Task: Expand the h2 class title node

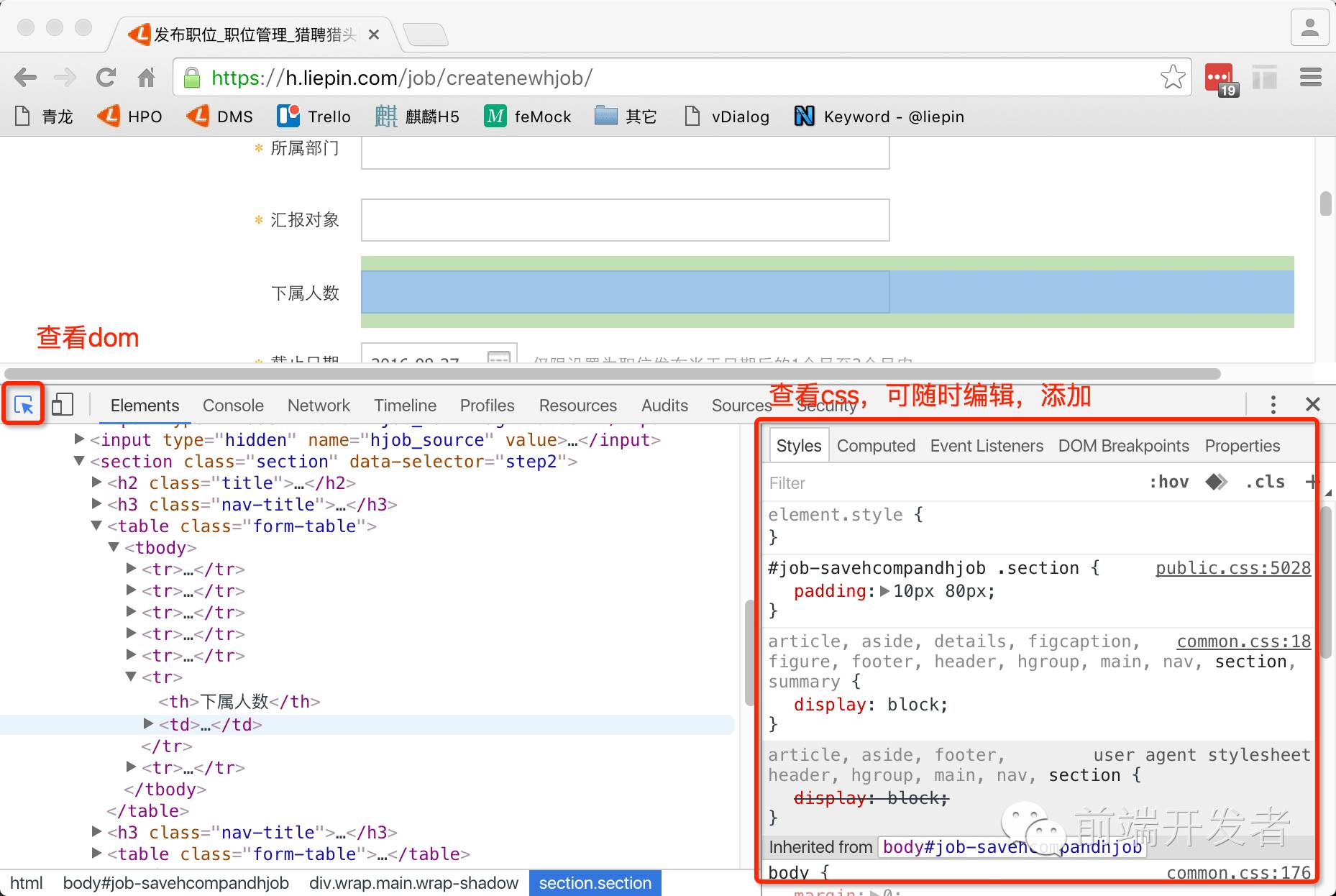Action: 96,483
